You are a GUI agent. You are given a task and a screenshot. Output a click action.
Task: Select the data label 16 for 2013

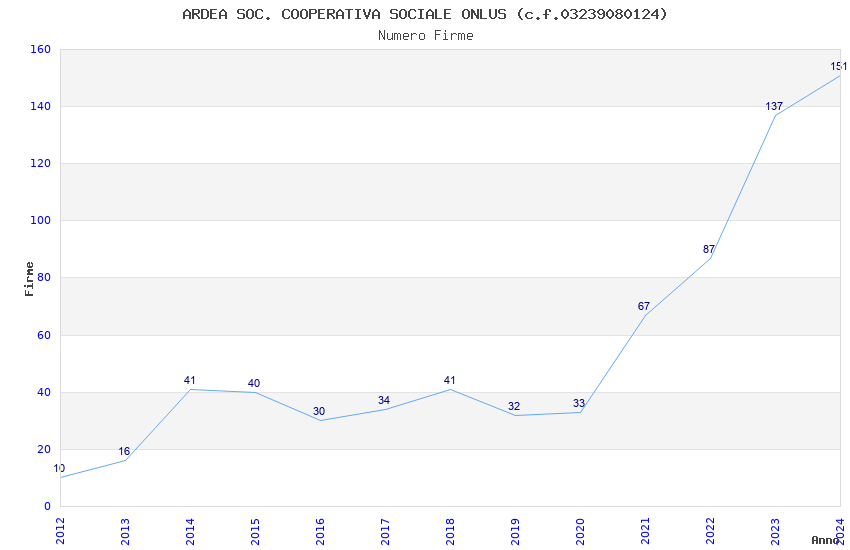click(124, 451)
